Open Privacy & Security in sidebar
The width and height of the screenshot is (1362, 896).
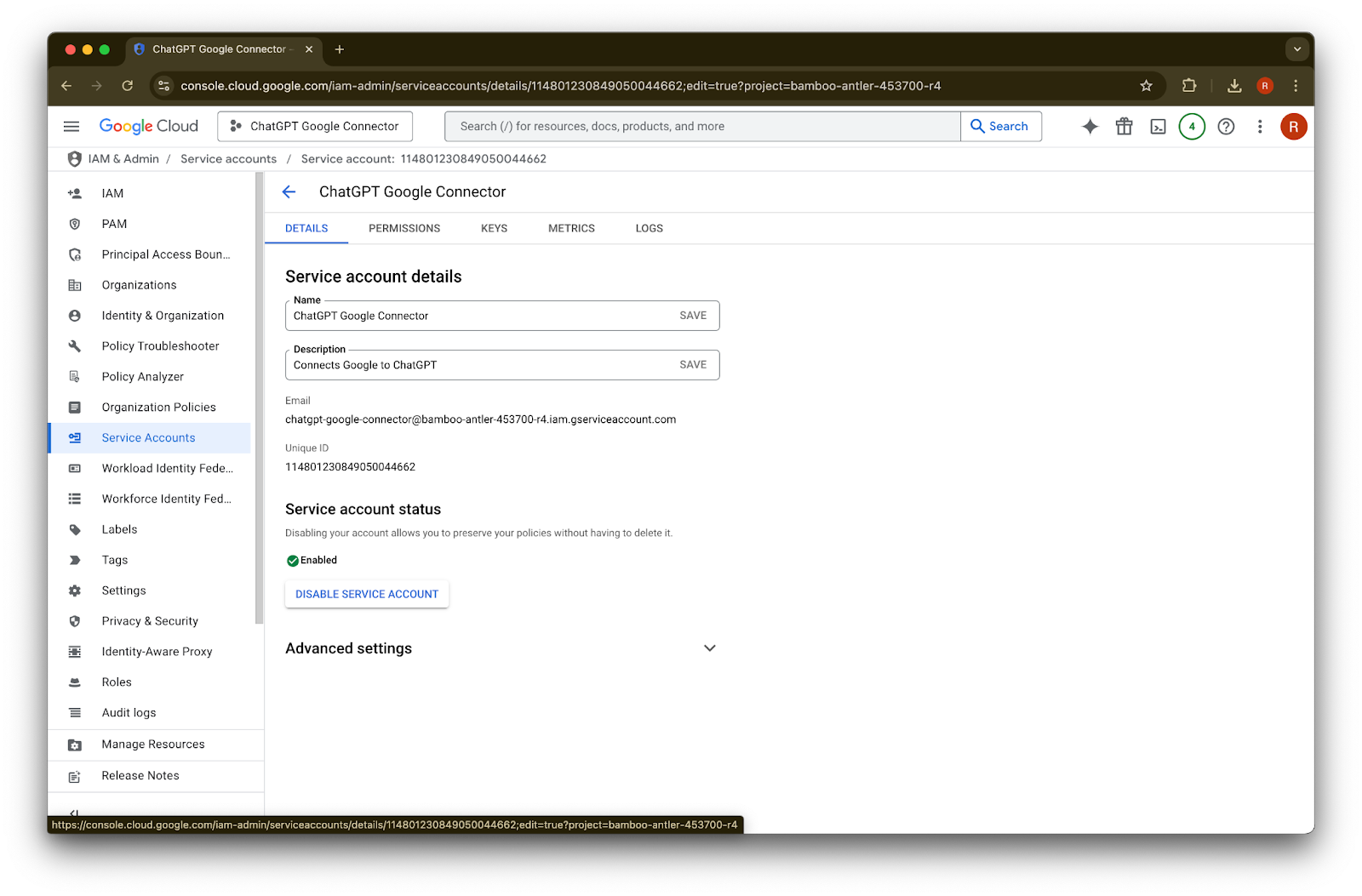click(151, 621)
